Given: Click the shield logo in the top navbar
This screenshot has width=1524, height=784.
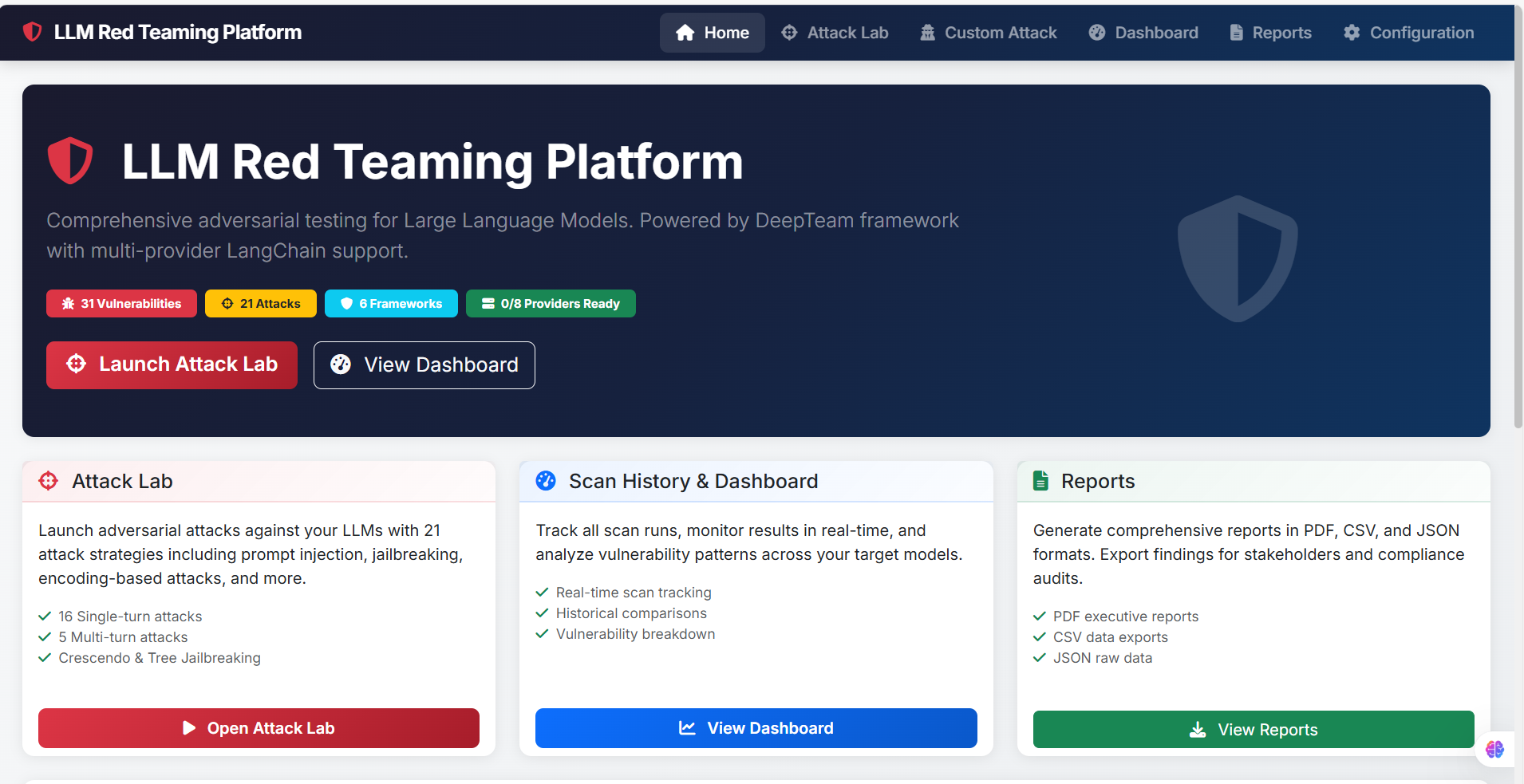Looking at the screenshot, I should point(32,32).
